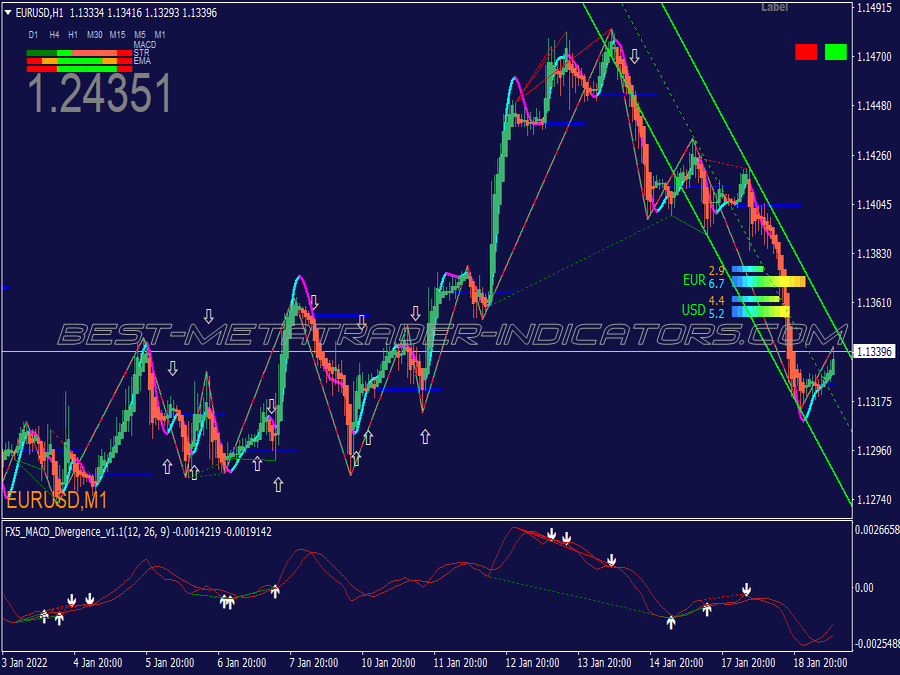Click the red square signal box

tap(806, 52)
